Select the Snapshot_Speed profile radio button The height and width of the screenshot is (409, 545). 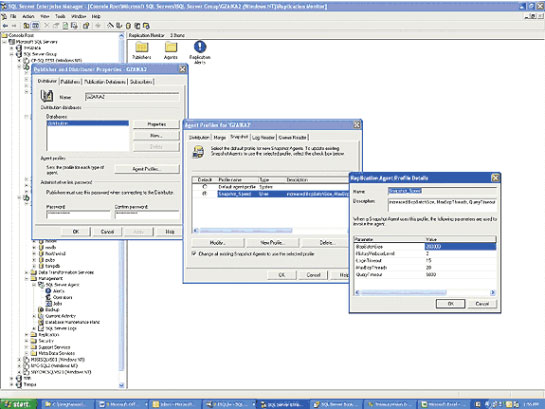pyautogui.click(x=205, y=194)
